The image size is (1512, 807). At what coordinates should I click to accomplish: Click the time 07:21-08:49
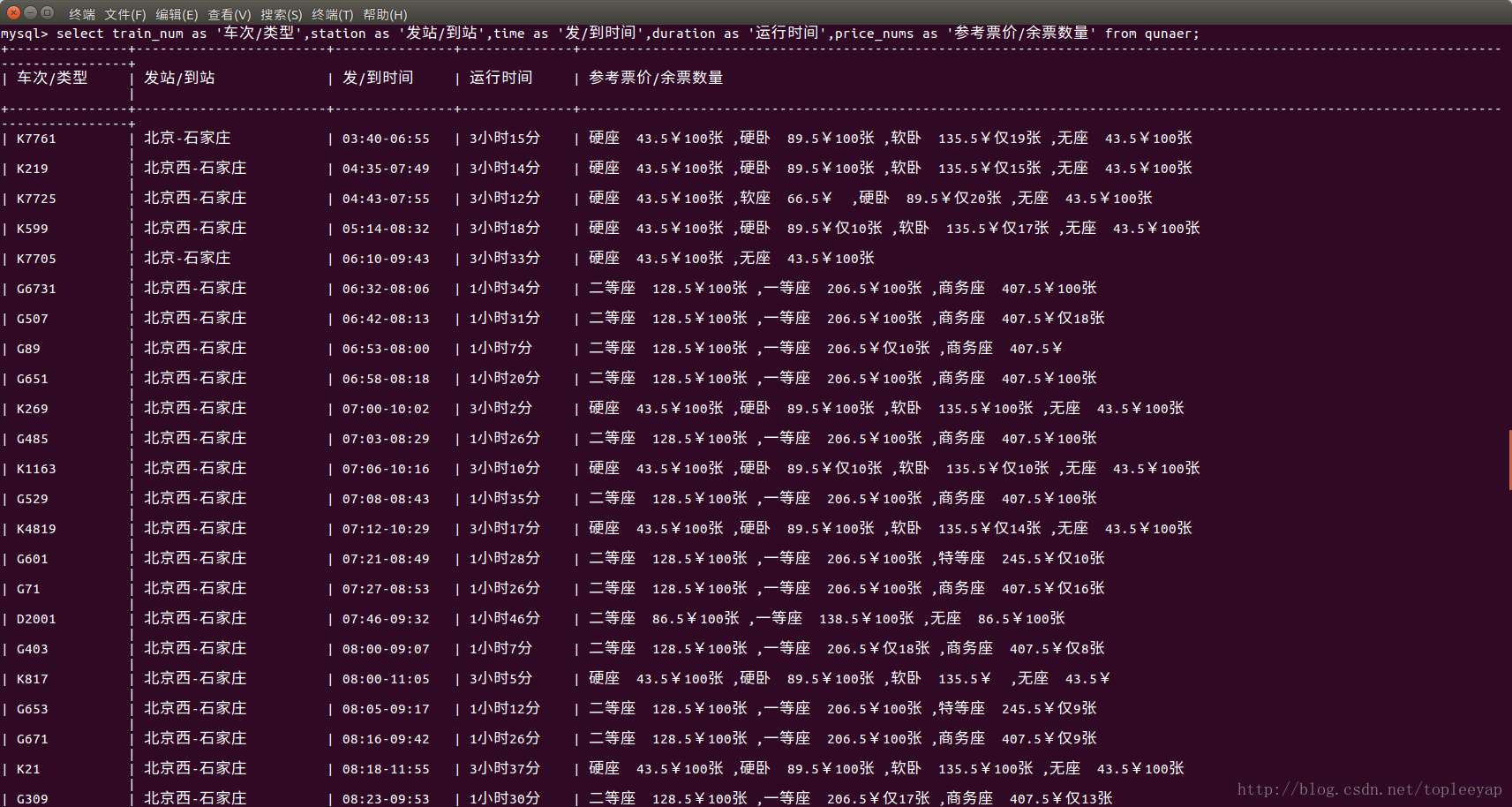[386, 559]
